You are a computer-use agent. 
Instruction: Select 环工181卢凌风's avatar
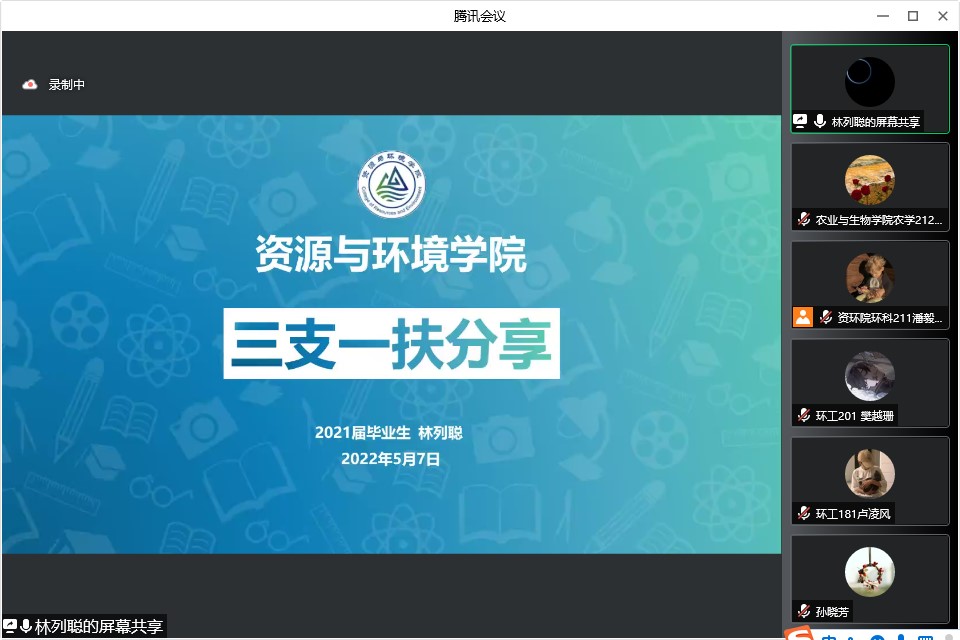[x=869, y=474]
